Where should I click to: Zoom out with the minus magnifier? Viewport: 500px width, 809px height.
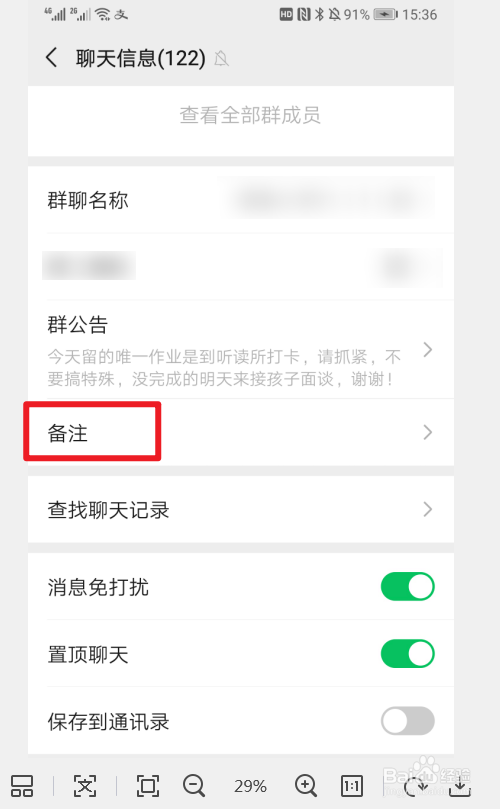click(x=194, y=786)
